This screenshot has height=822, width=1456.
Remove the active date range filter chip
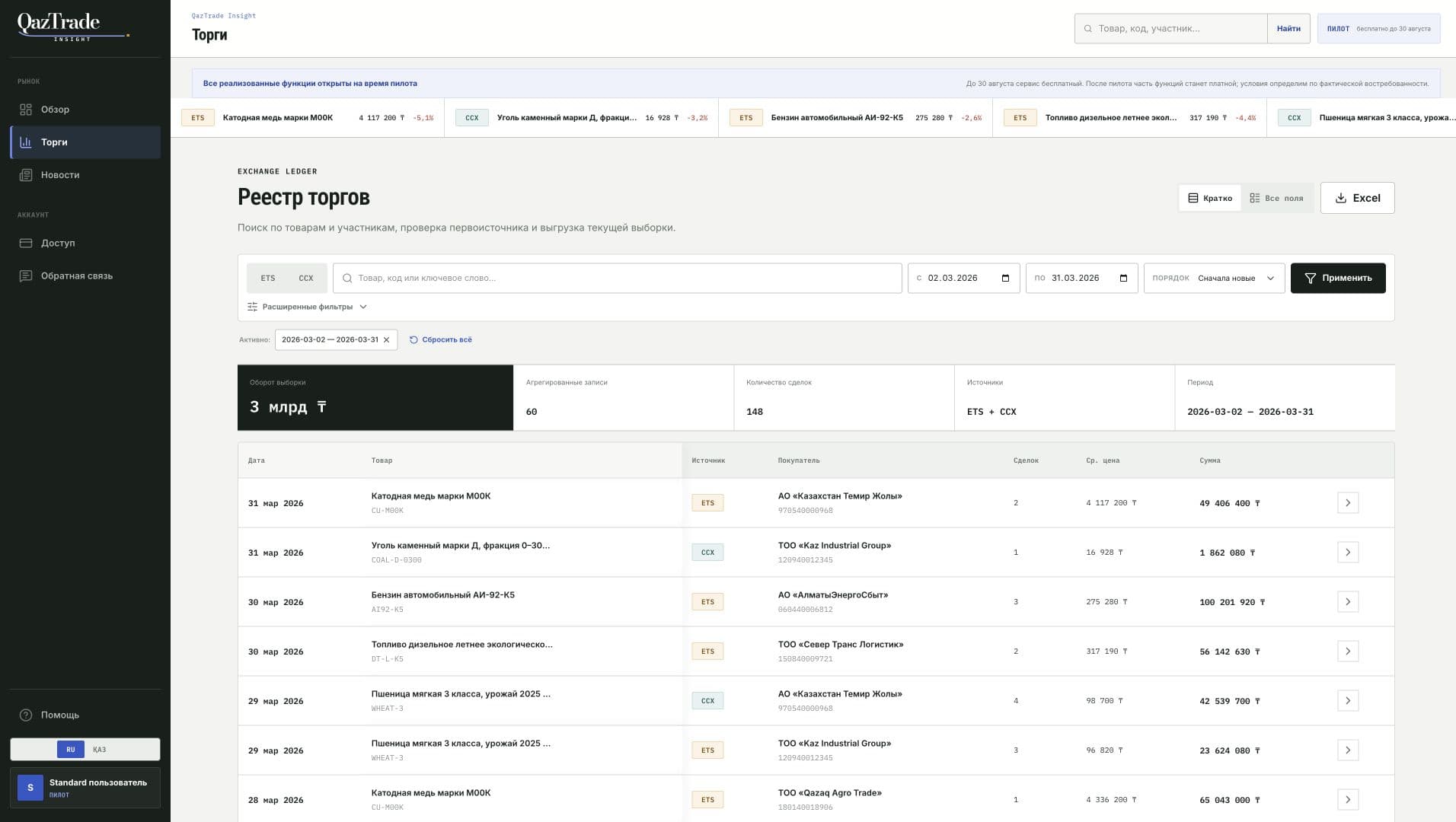(x=386, y=340)
